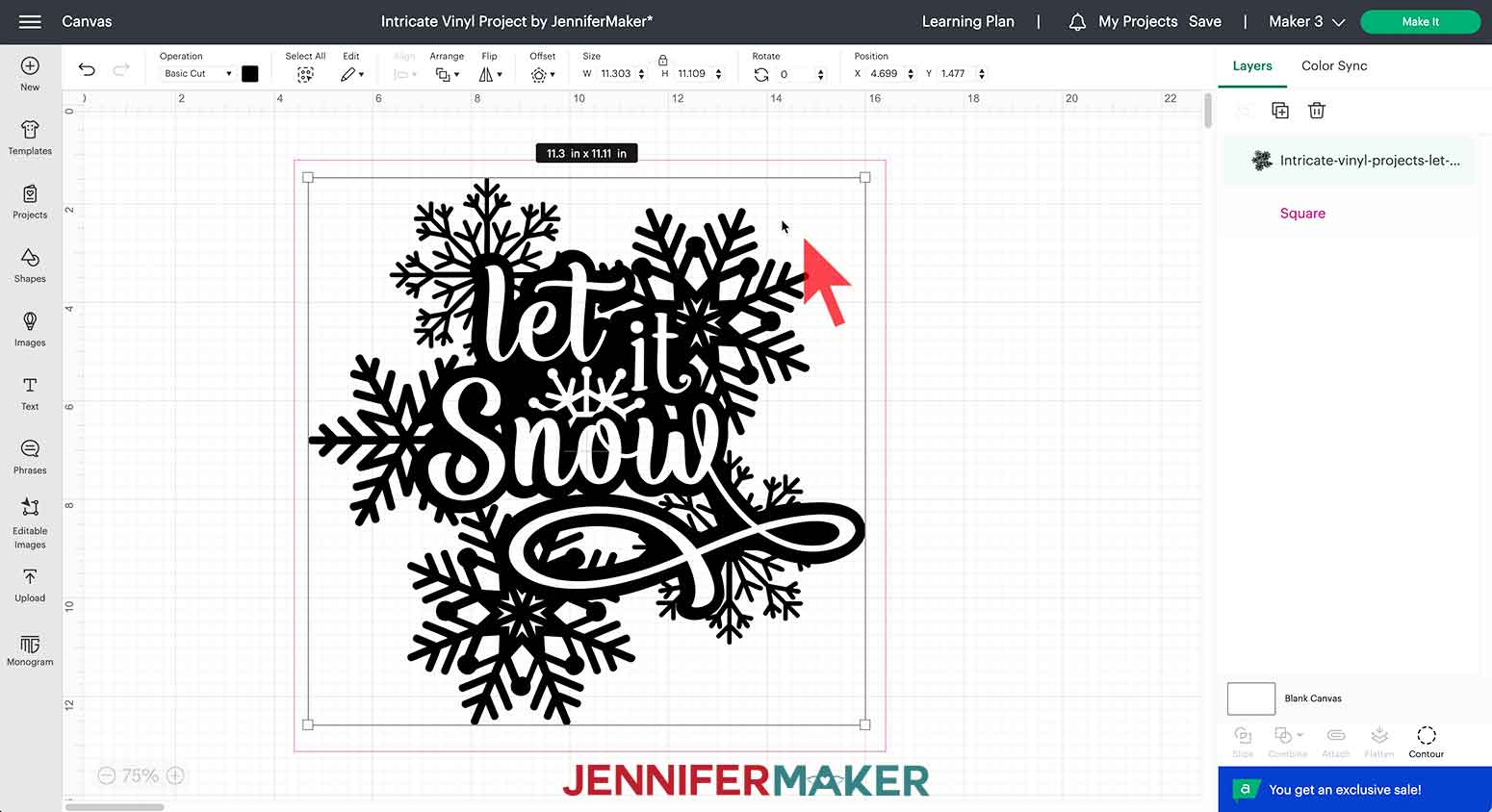This screenshot has height=812, width=1492.
Task: Save the project
Action: pos(1205,21)
